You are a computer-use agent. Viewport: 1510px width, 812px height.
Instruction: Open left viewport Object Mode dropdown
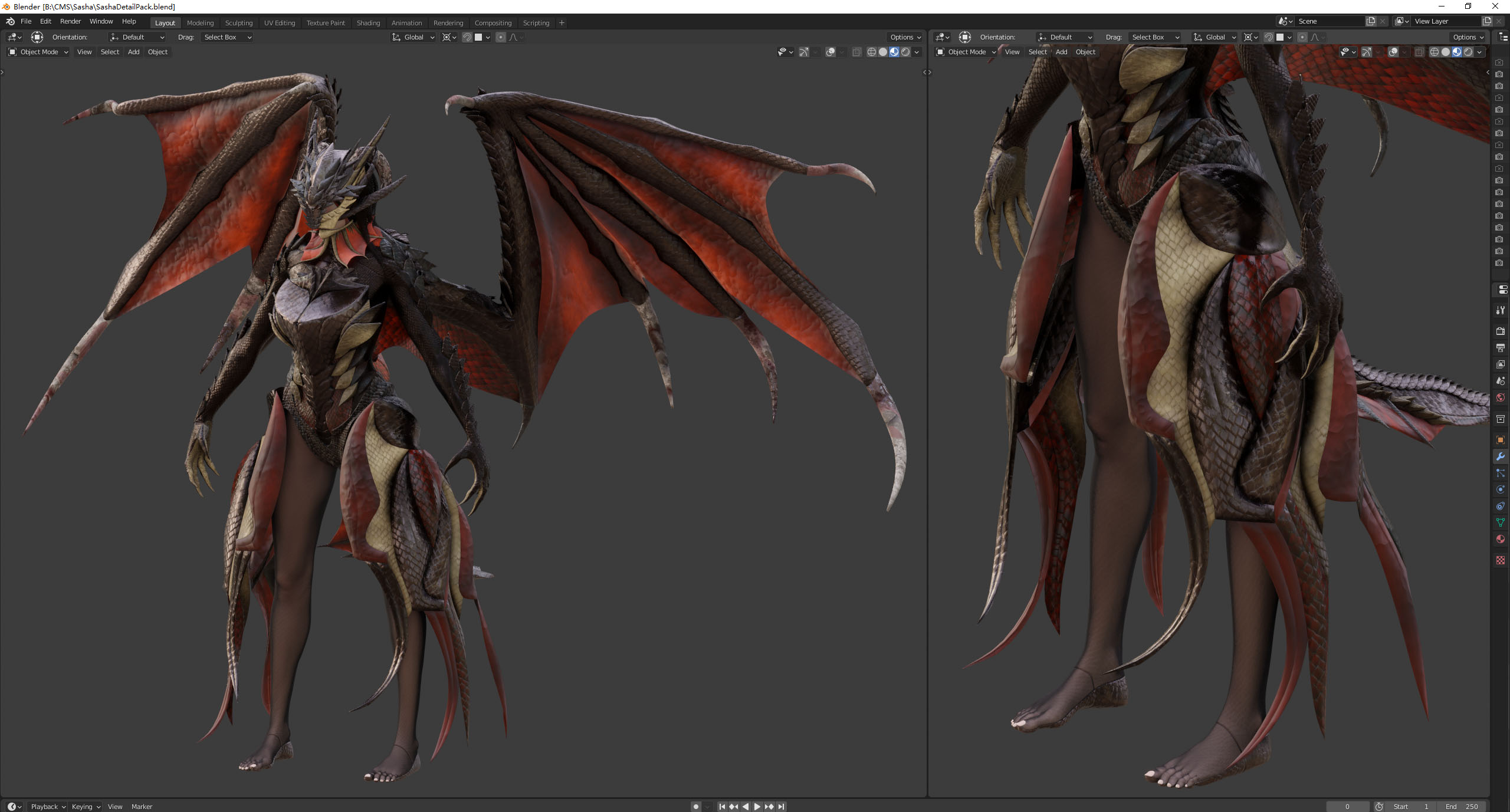click(x=38, y=52)
